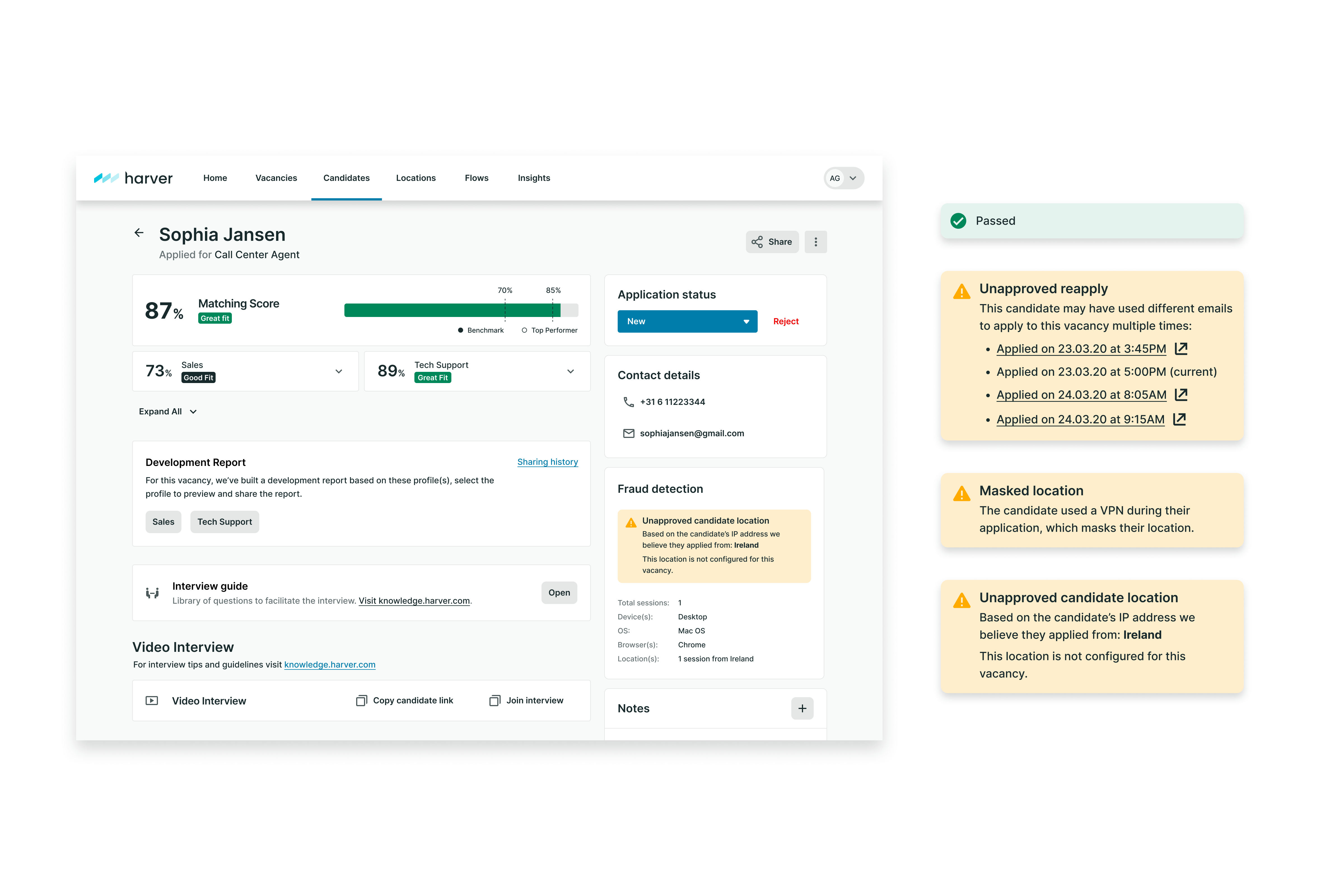This screenshot has height=896, width=1344.
Task: Switch to the Locations tab
Action: coord(416,178)
